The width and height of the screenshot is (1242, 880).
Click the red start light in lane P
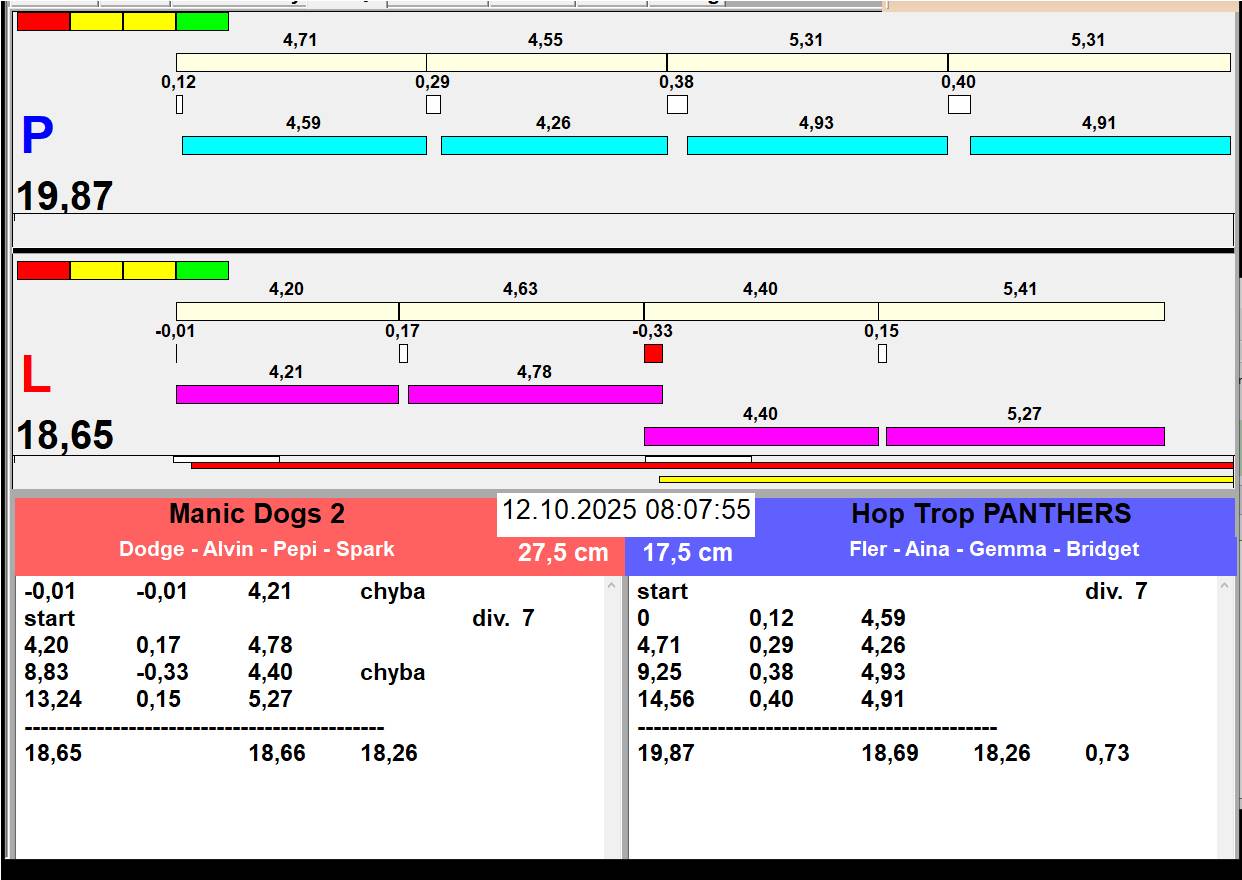coord(44,21)
